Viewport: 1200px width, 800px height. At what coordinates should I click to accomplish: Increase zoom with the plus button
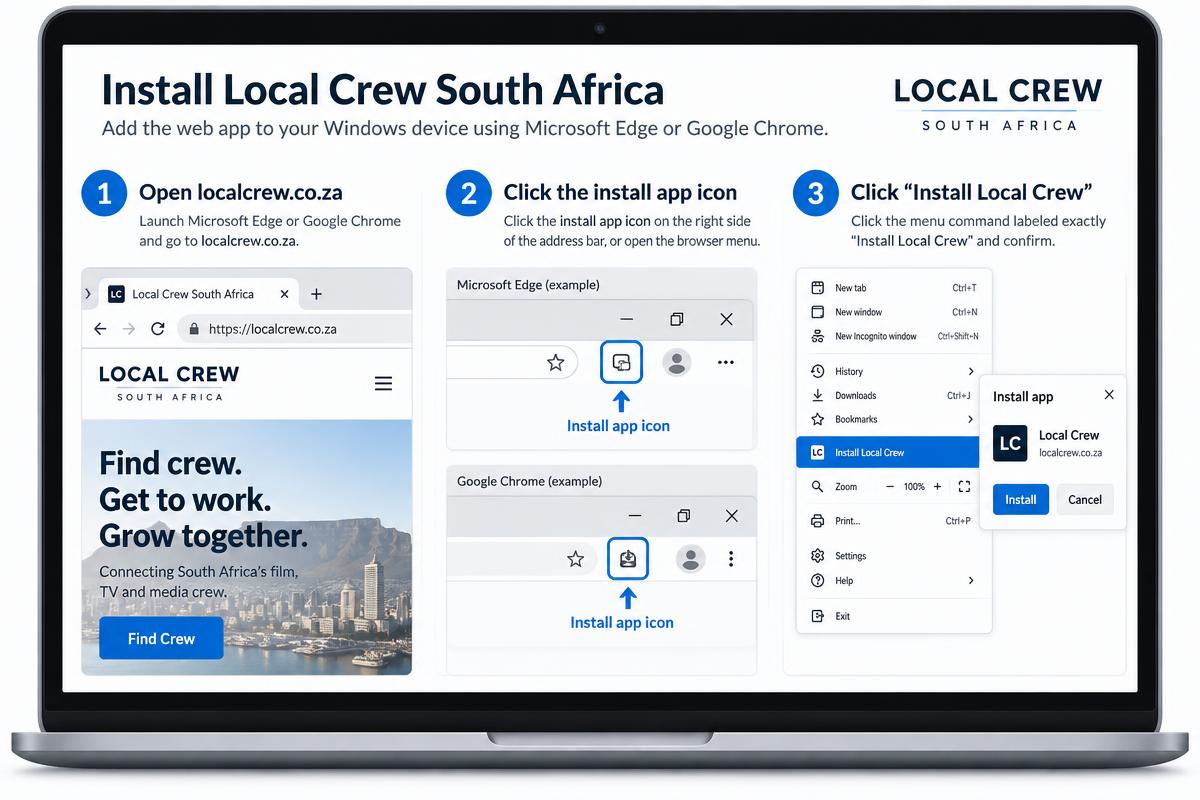click(937, 486)
